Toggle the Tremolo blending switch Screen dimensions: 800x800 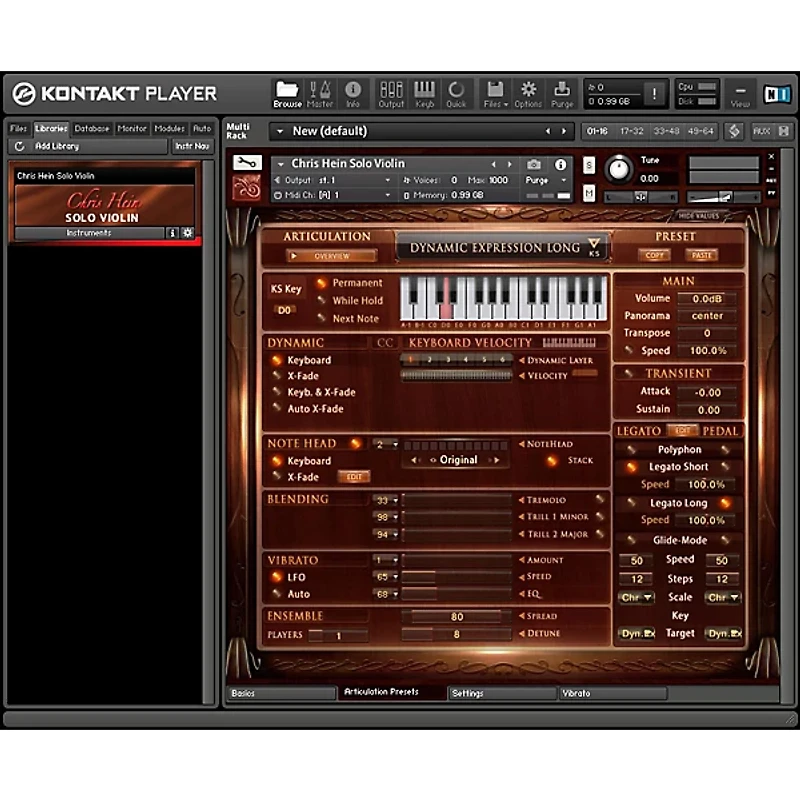[x=600, y=499]
